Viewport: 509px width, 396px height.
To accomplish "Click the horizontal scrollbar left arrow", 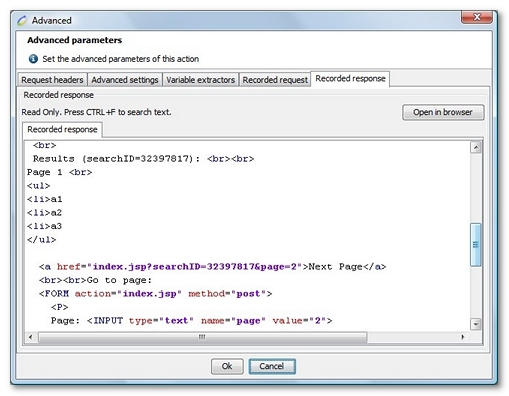I will click(x=31, y=337).
